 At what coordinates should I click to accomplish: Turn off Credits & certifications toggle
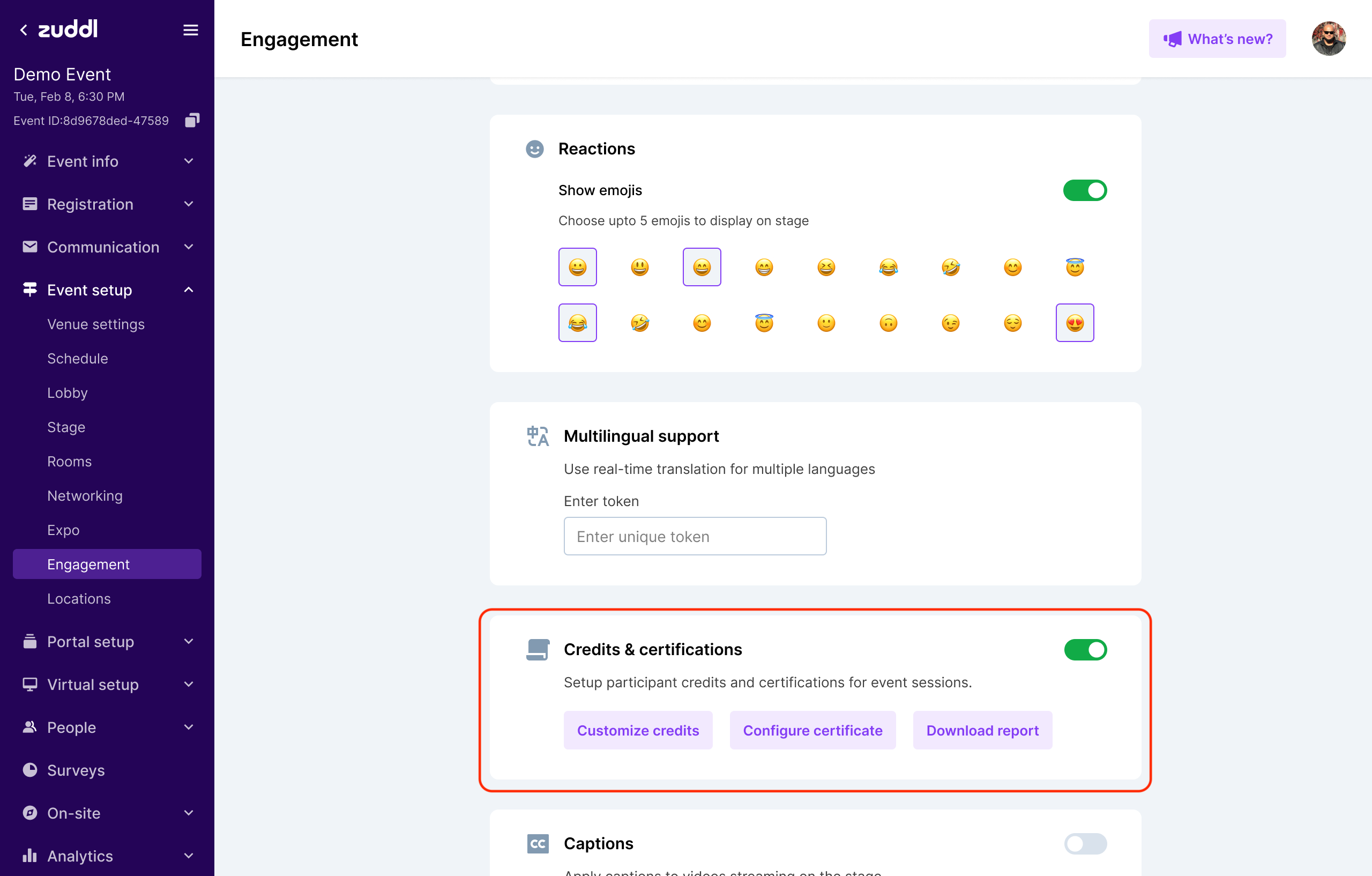point(1084,650)
